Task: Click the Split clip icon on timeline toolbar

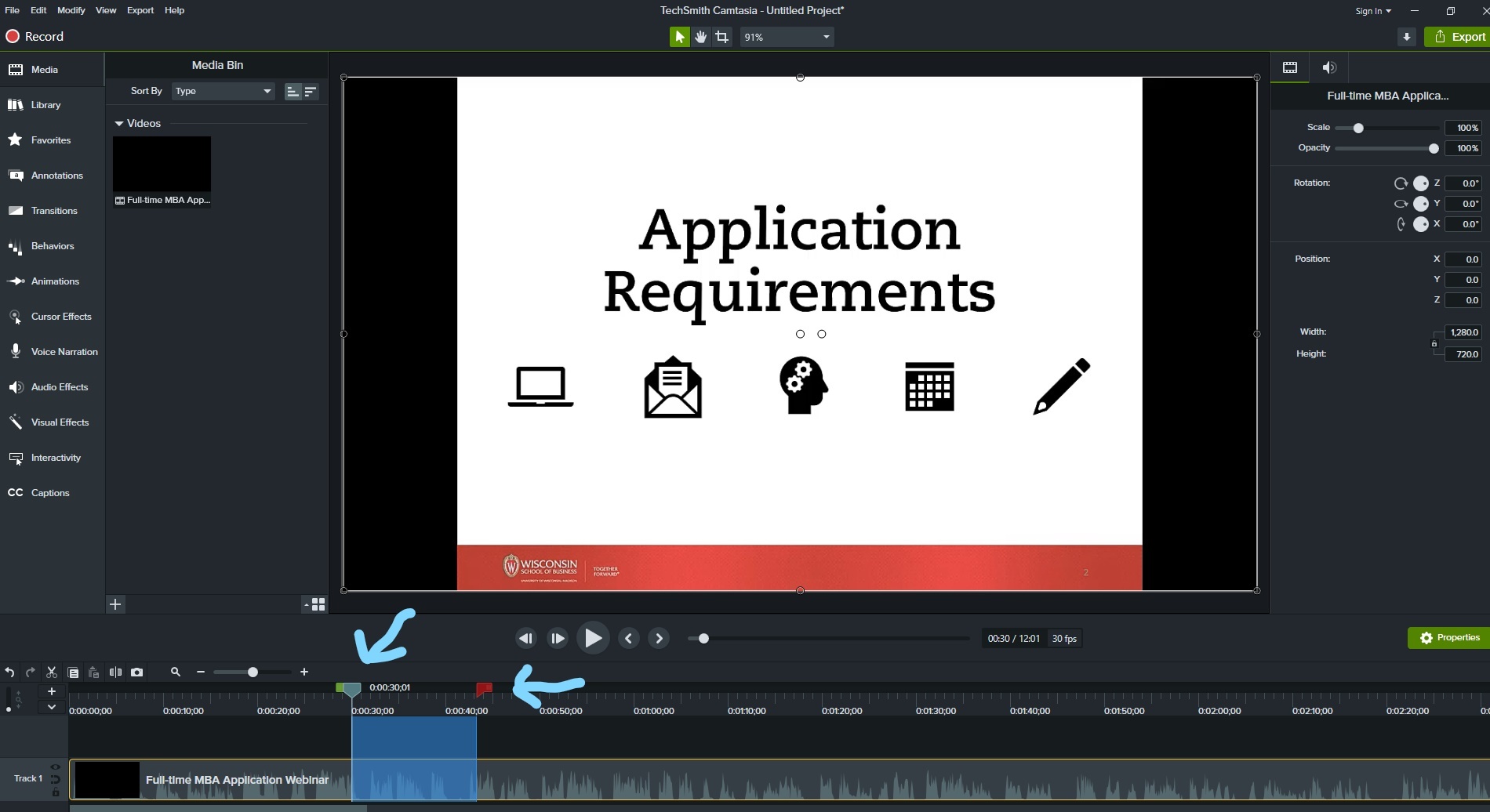Action: [115, 672]
